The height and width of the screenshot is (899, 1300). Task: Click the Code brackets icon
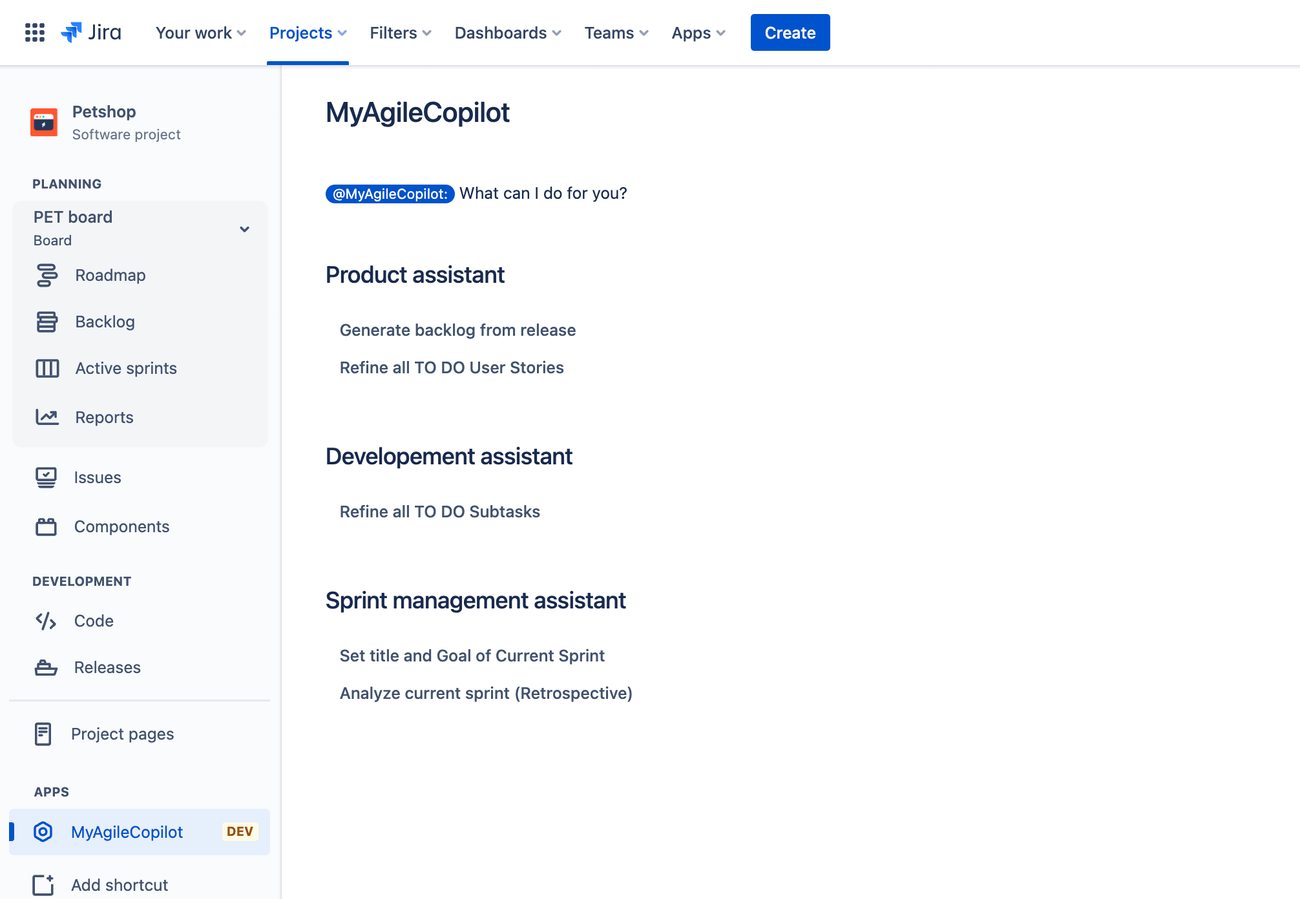point(46,621)
